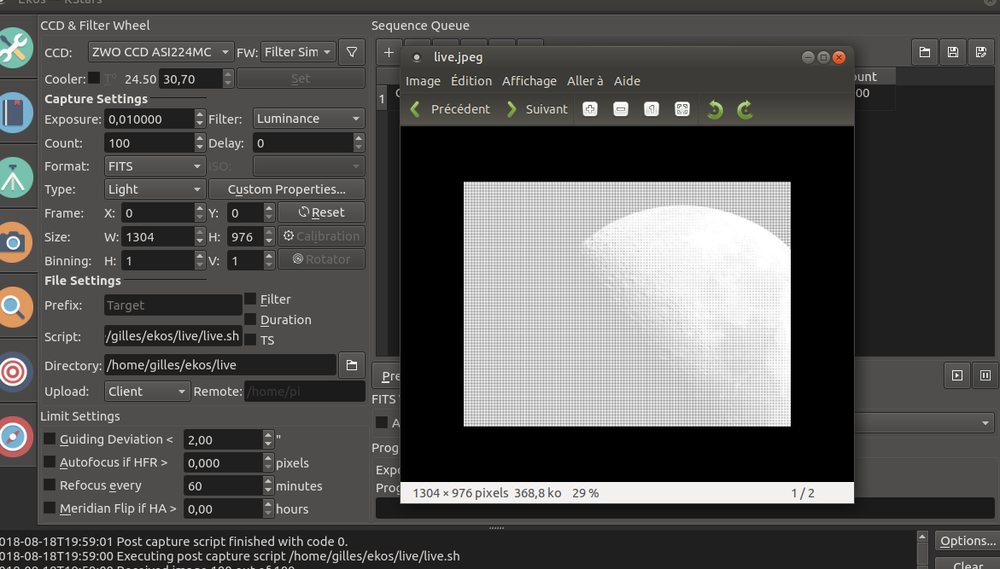Image resolution: width=1000 pixels, height=569 pixels.
Task: Click the best fit zoom icon
Action: (682, 109)
